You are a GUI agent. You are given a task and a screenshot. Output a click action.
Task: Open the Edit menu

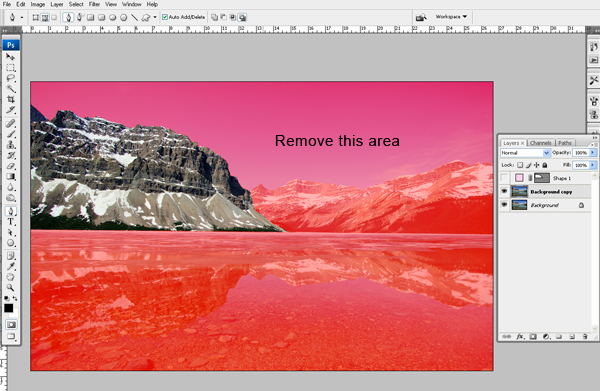tap(21, 4)
